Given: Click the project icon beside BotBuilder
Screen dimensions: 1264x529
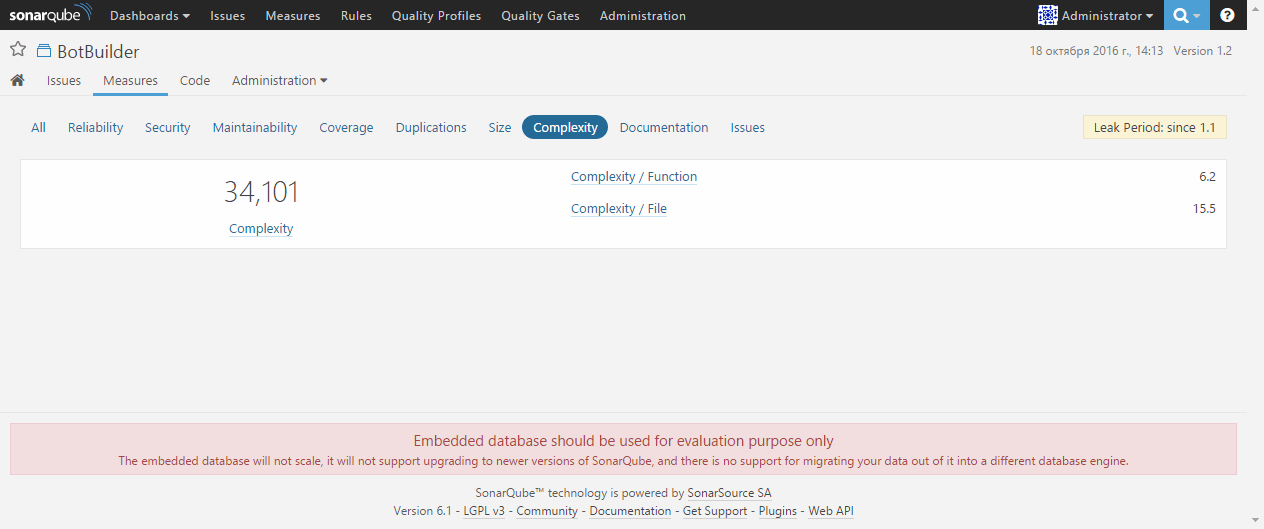Looking at the screenshot, I should (x=44, y=51).
